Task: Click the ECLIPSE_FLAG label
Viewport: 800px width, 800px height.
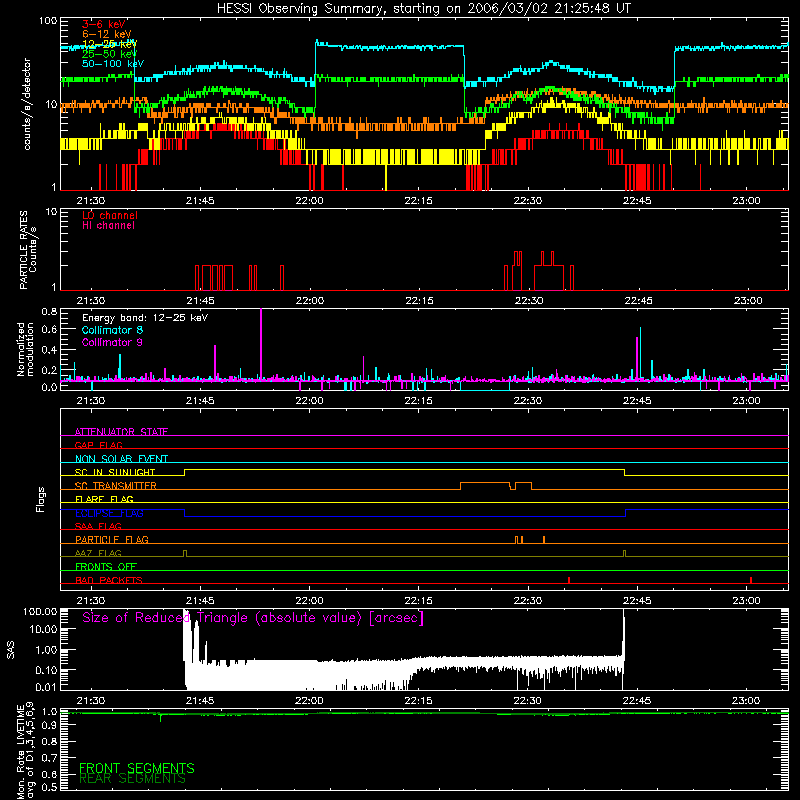Action: coord(109,513)
